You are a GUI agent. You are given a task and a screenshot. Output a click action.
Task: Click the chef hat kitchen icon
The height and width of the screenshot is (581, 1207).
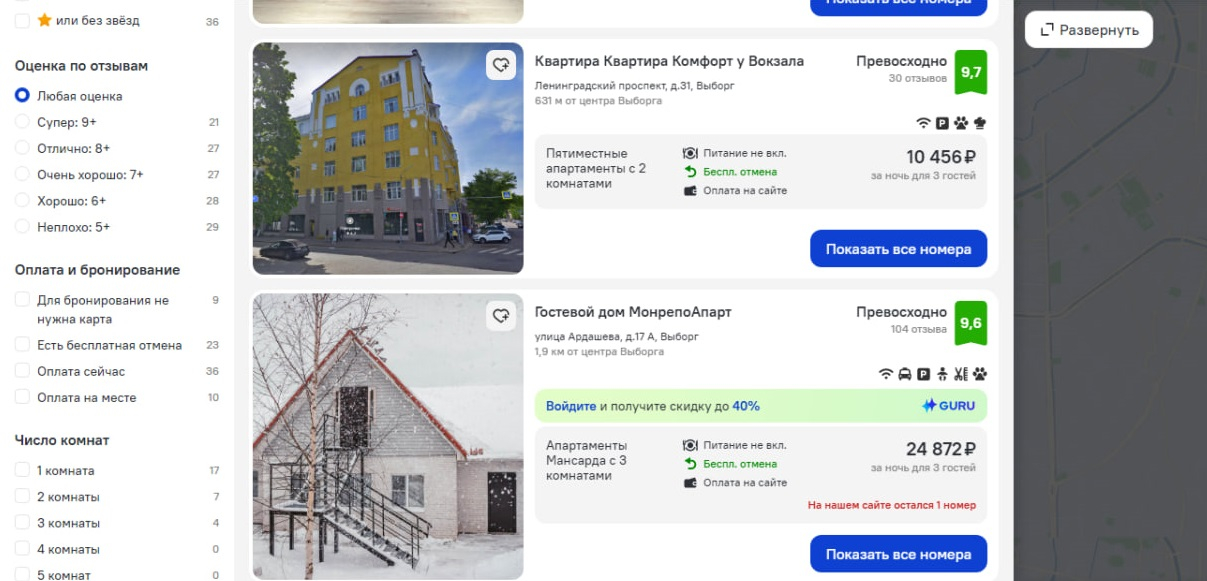(980, 123)
